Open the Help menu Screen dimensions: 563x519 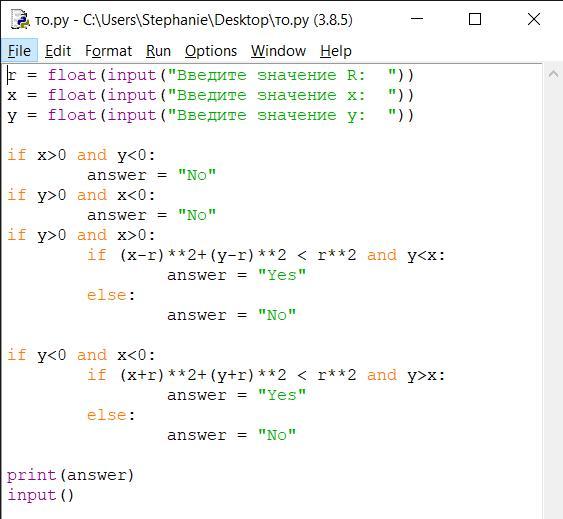(x=336, y=51)
